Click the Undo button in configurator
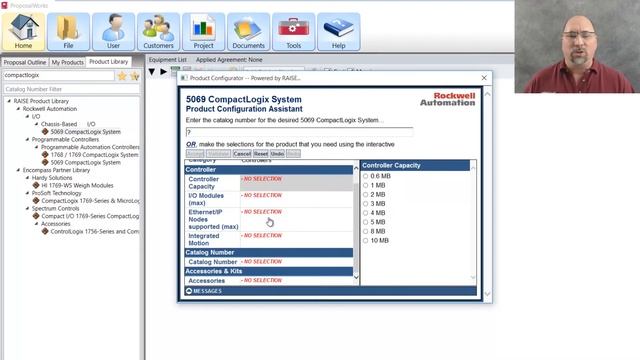This screenshot has width=640, height=360. (277, 154)
